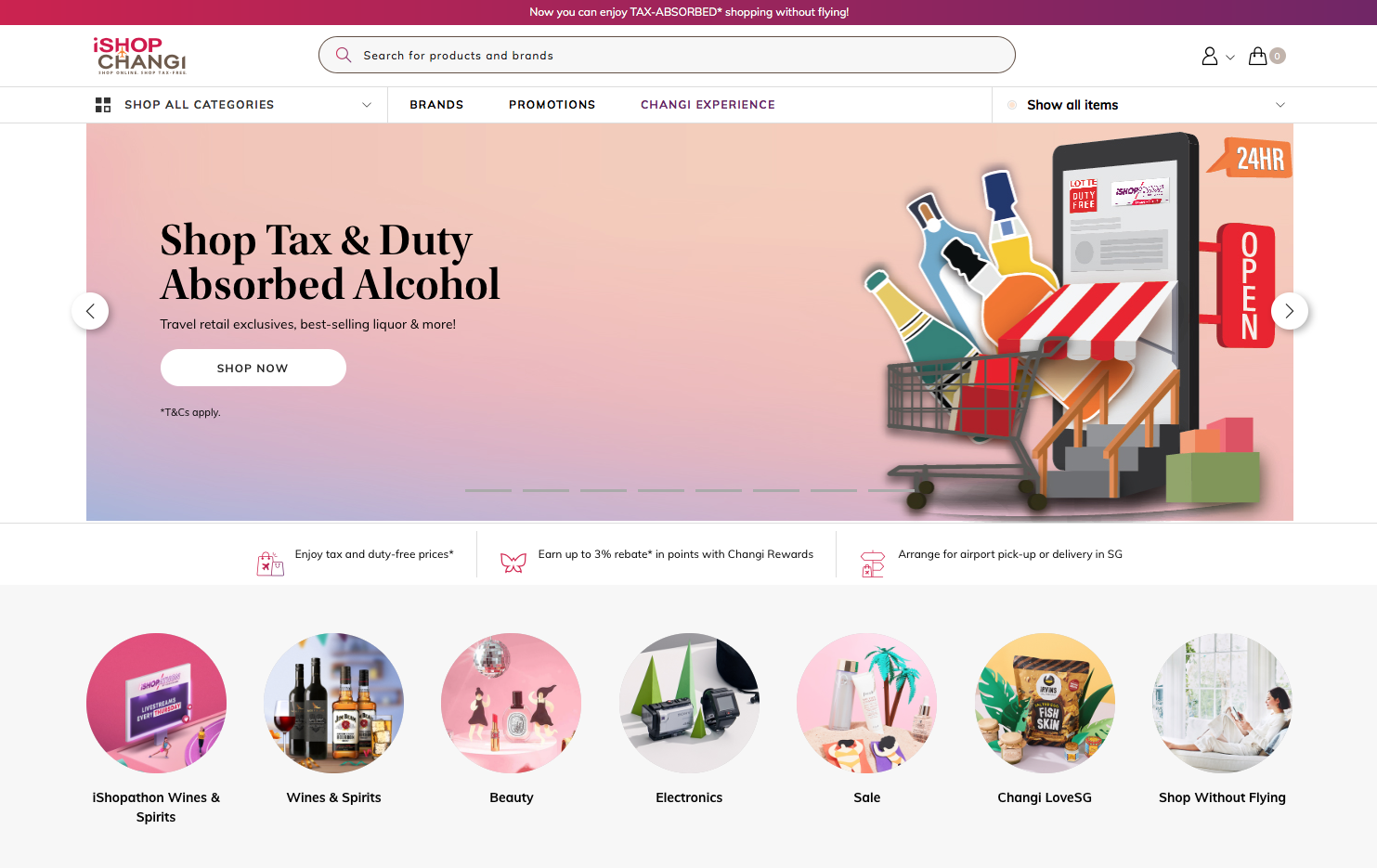Expand the Show all items dropdown chevron
The width and height of the screenshot is (1377, 868).
coord(1280,105)
